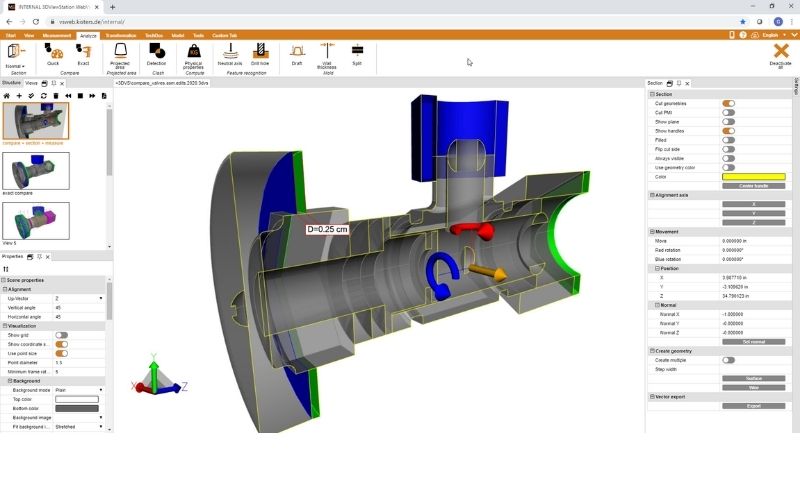Image resolution: width=800 pixels, height=500 pixels.
Task: Open a new browser tab
Action: point(112,7)
